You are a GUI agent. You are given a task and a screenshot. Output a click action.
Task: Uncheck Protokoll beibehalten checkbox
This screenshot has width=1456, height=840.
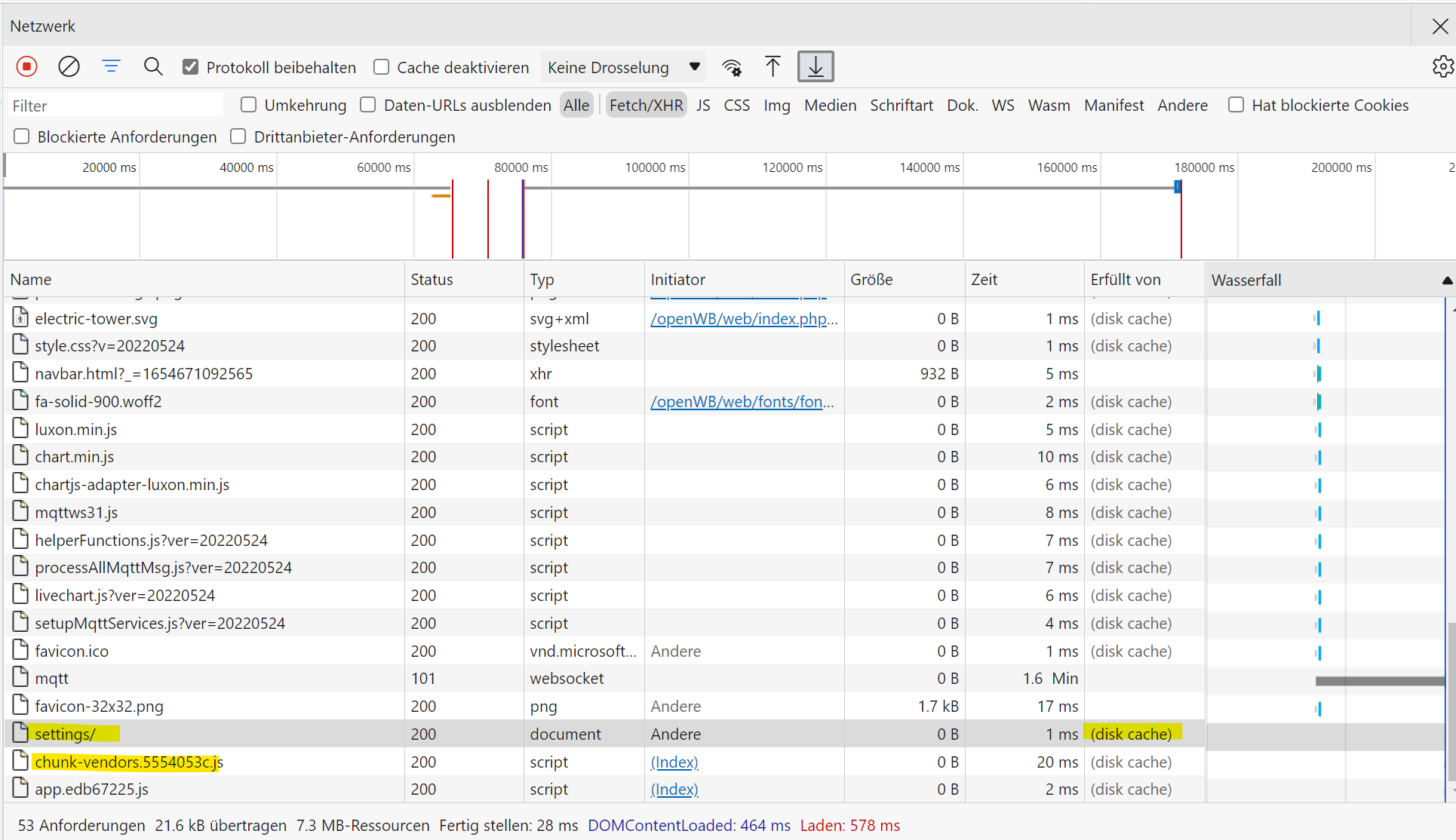coord(191,67)
